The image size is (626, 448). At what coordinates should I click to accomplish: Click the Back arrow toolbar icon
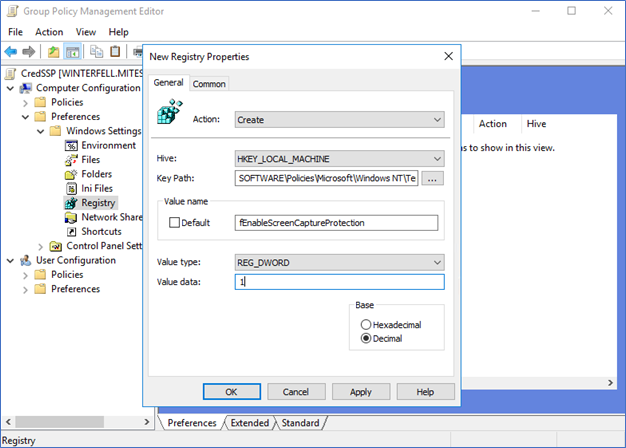point(10,52)
